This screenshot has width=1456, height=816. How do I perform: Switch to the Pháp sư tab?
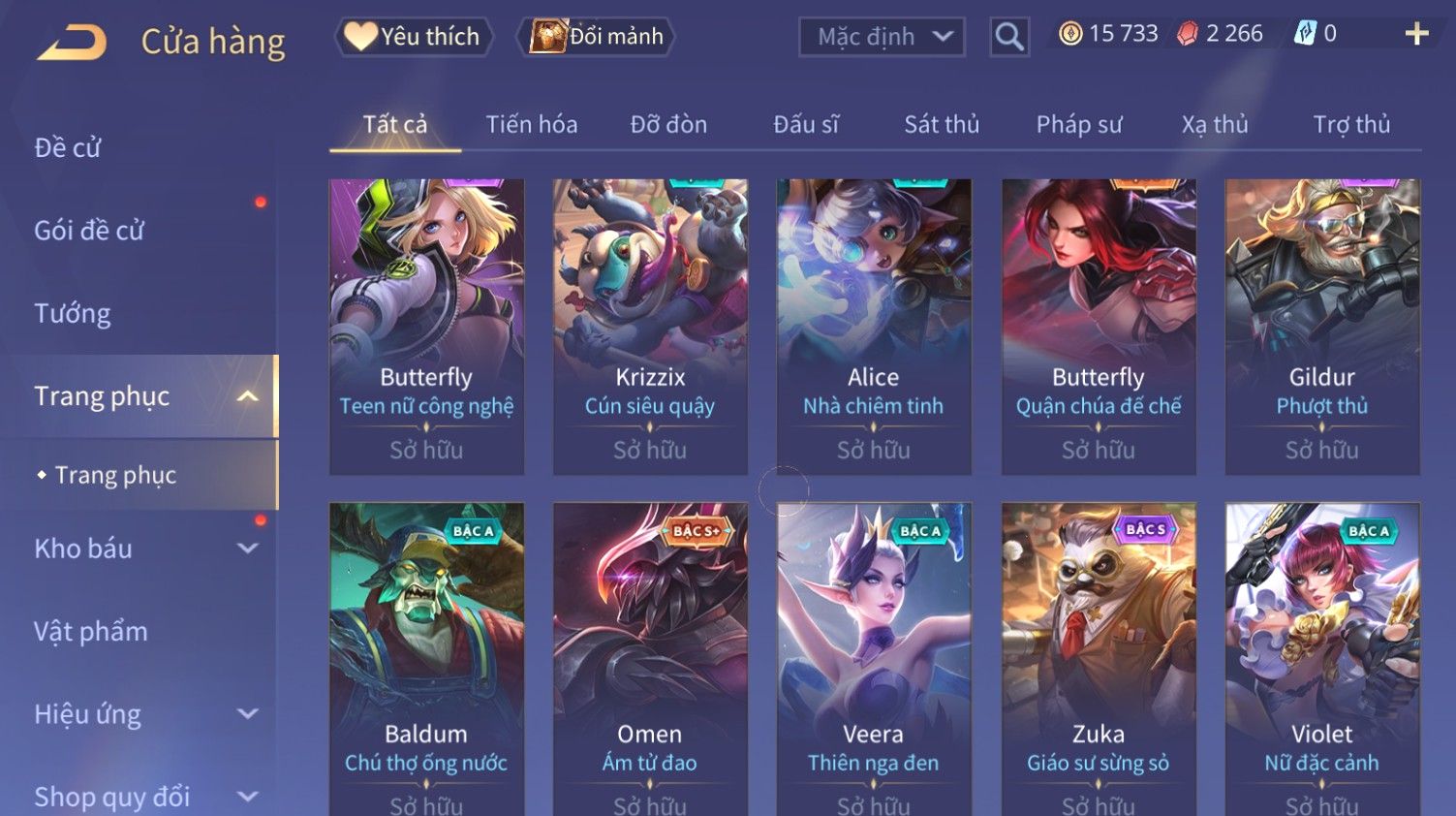click(1079, 124)
